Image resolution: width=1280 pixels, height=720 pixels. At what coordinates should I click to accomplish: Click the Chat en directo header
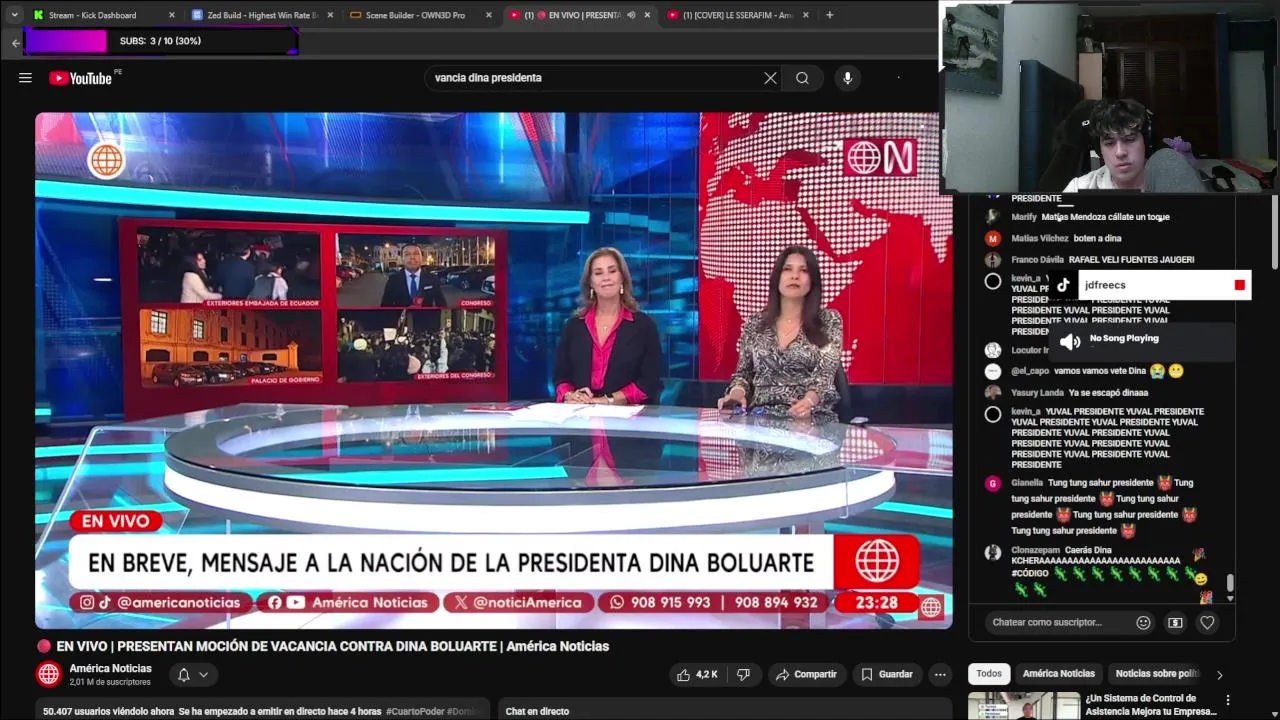tap(537, 711)
